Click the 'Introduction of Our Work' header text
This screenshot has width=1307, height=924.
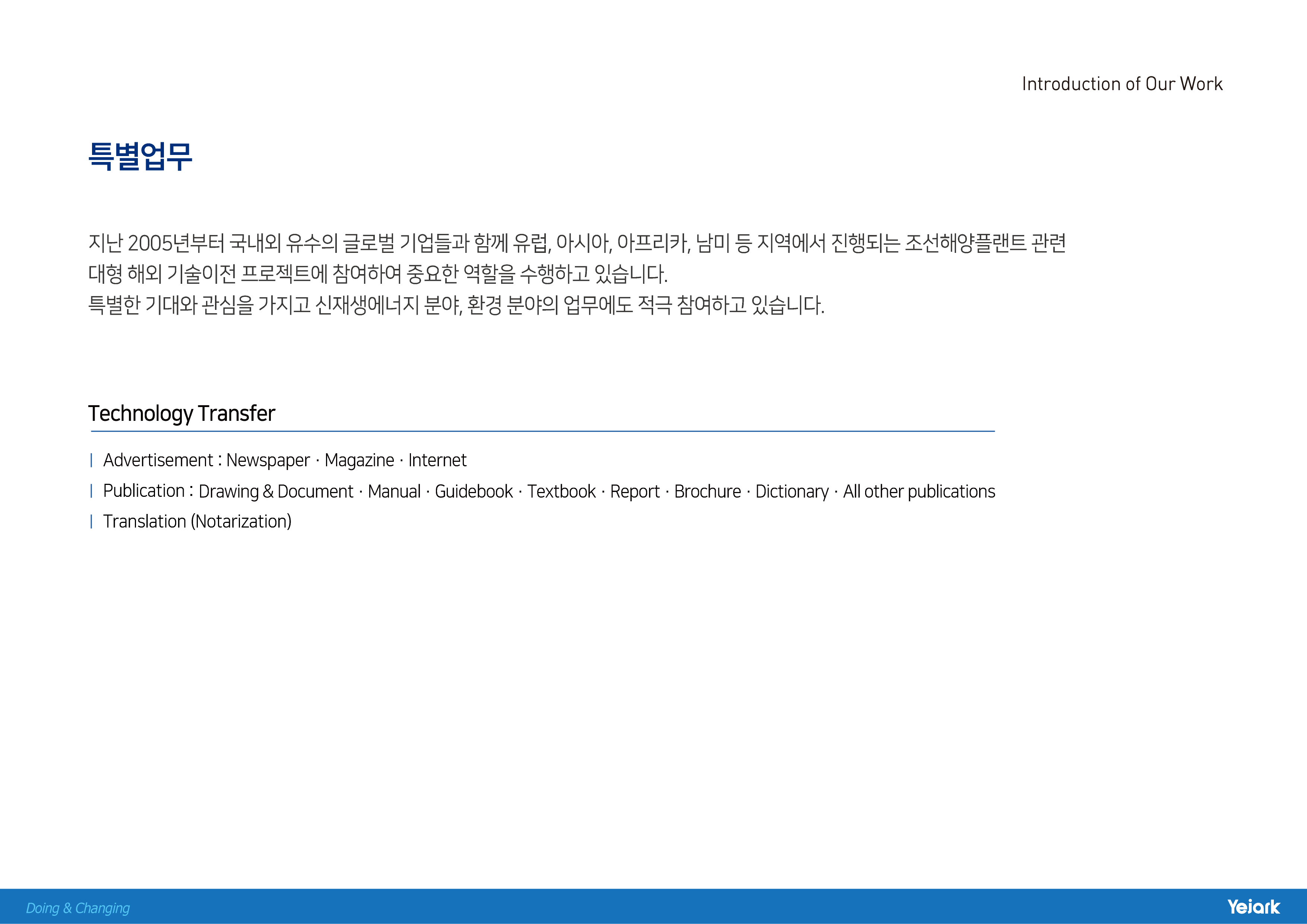pos(1122,84)
